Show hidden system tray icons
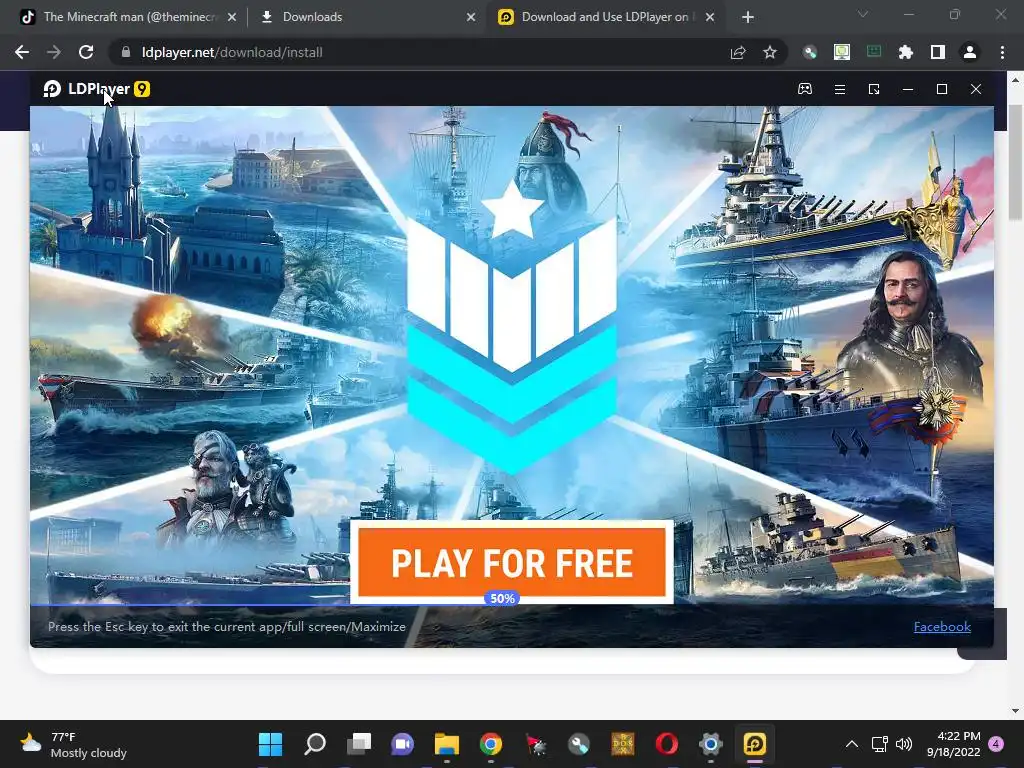 coord(852,744)
